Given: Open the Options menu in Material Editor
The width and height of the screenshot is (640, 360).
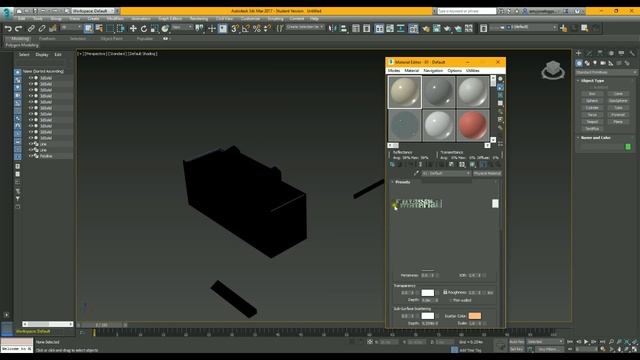Looking at the screenshot, I should [454, 71].
